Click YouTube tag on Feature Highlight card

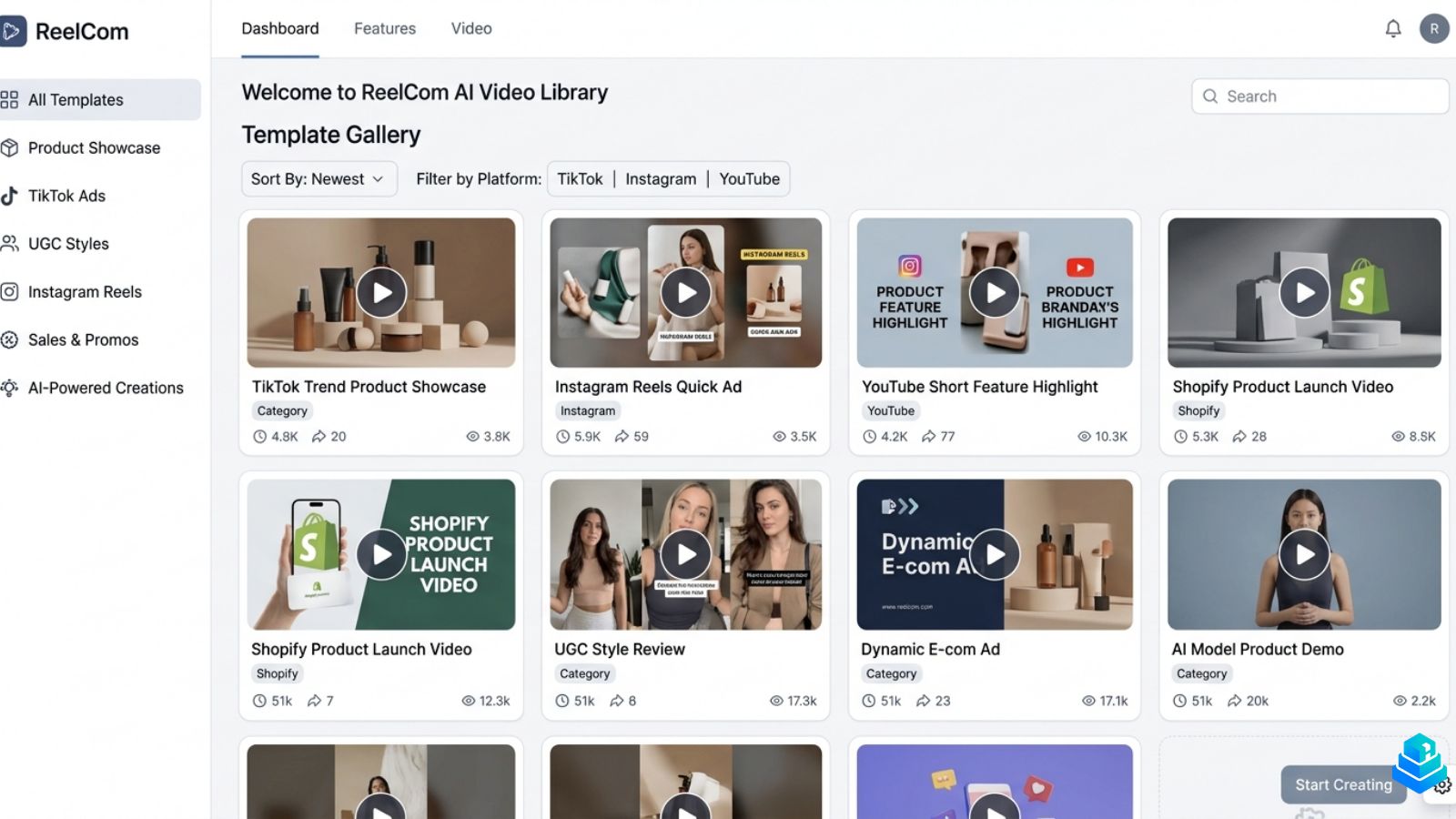point(891,411)
